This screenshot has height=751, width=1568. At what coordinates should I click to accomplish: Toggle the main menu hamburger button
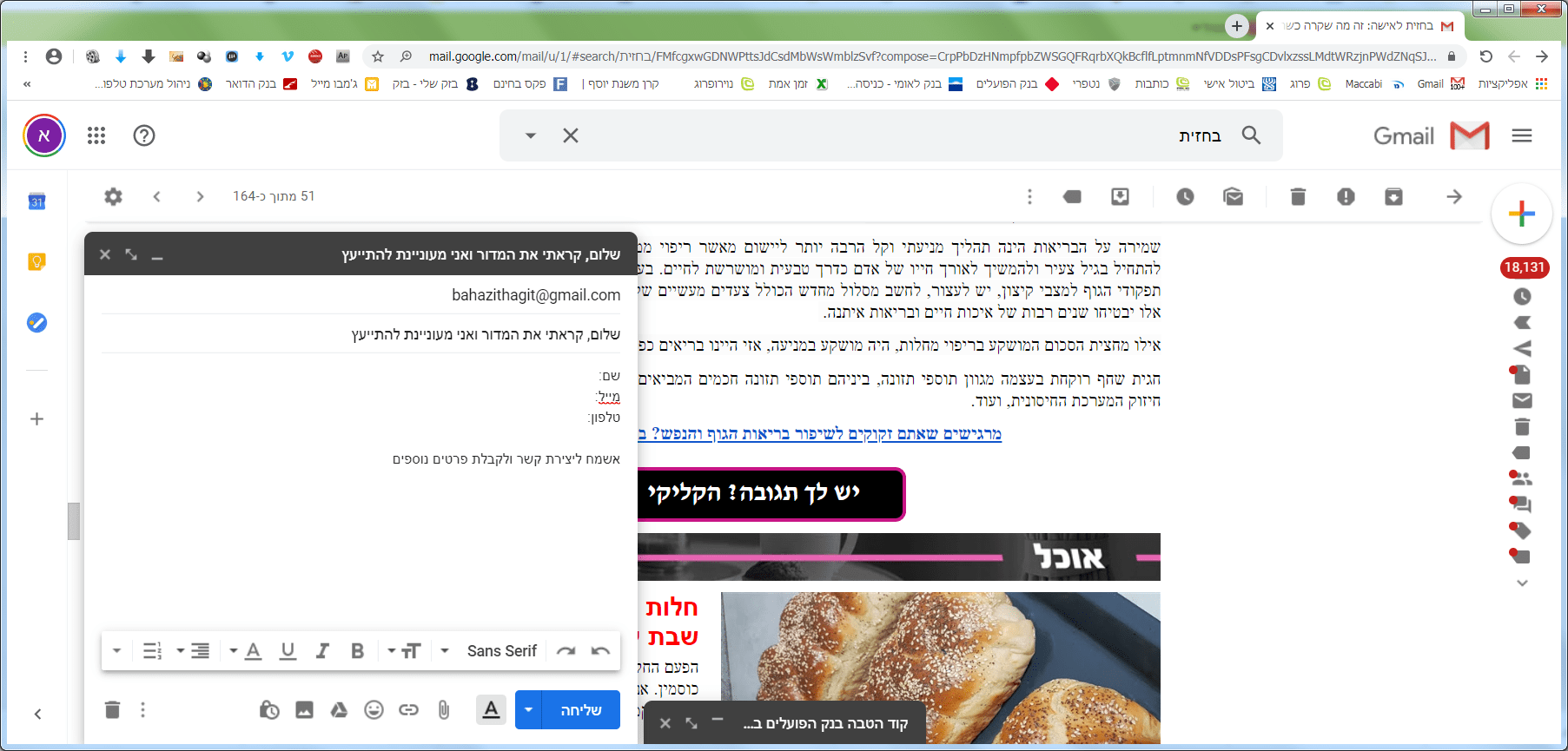pos(1522,135)
